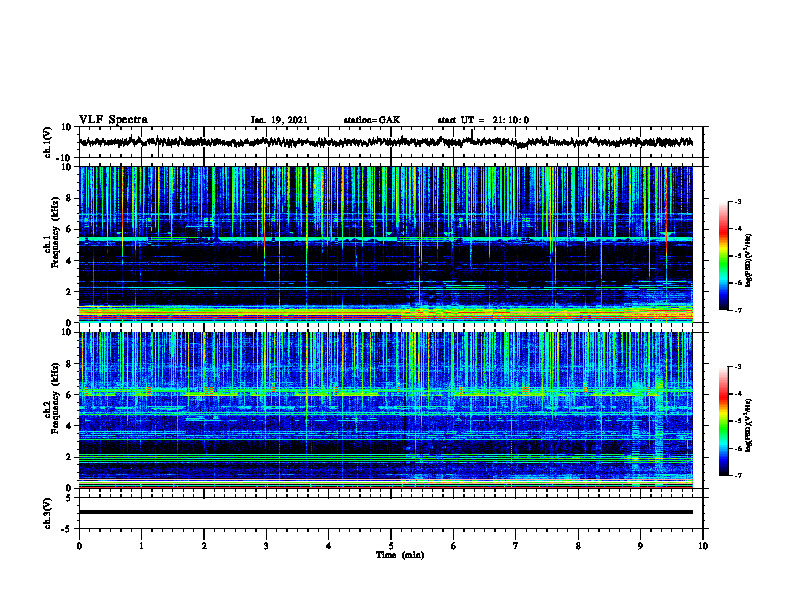
Task: Click the "-3" label on lower color bar
Action: pyautogui.click(x=738, y=367)
